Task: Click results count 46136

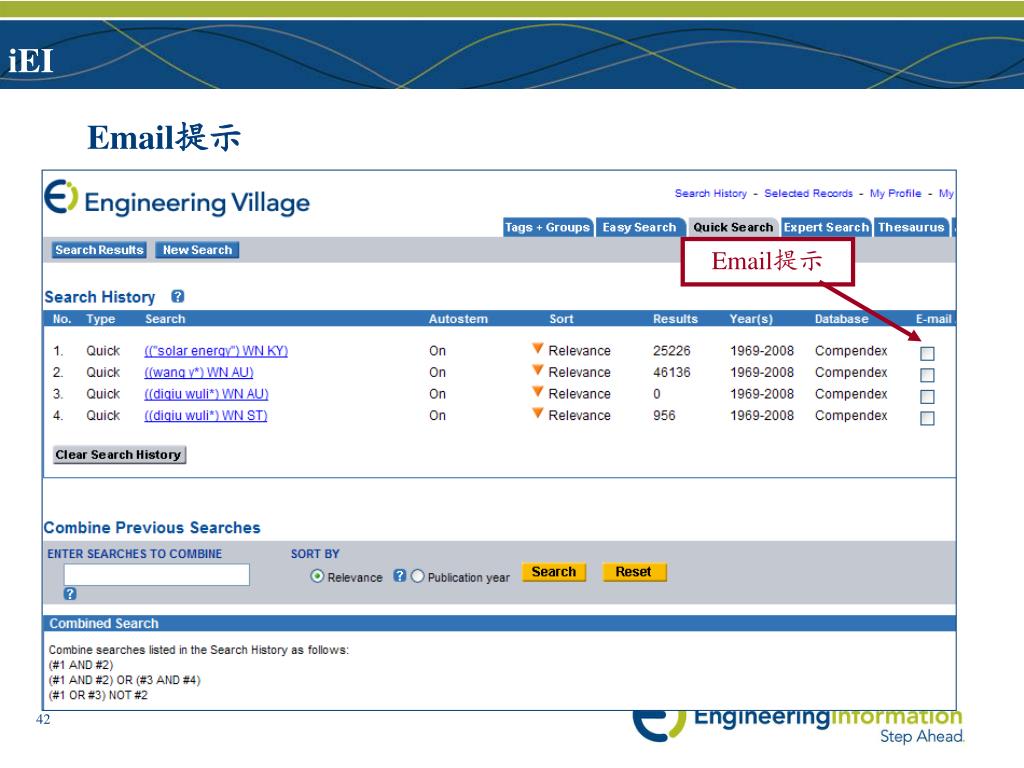Action: coord(671,372)
